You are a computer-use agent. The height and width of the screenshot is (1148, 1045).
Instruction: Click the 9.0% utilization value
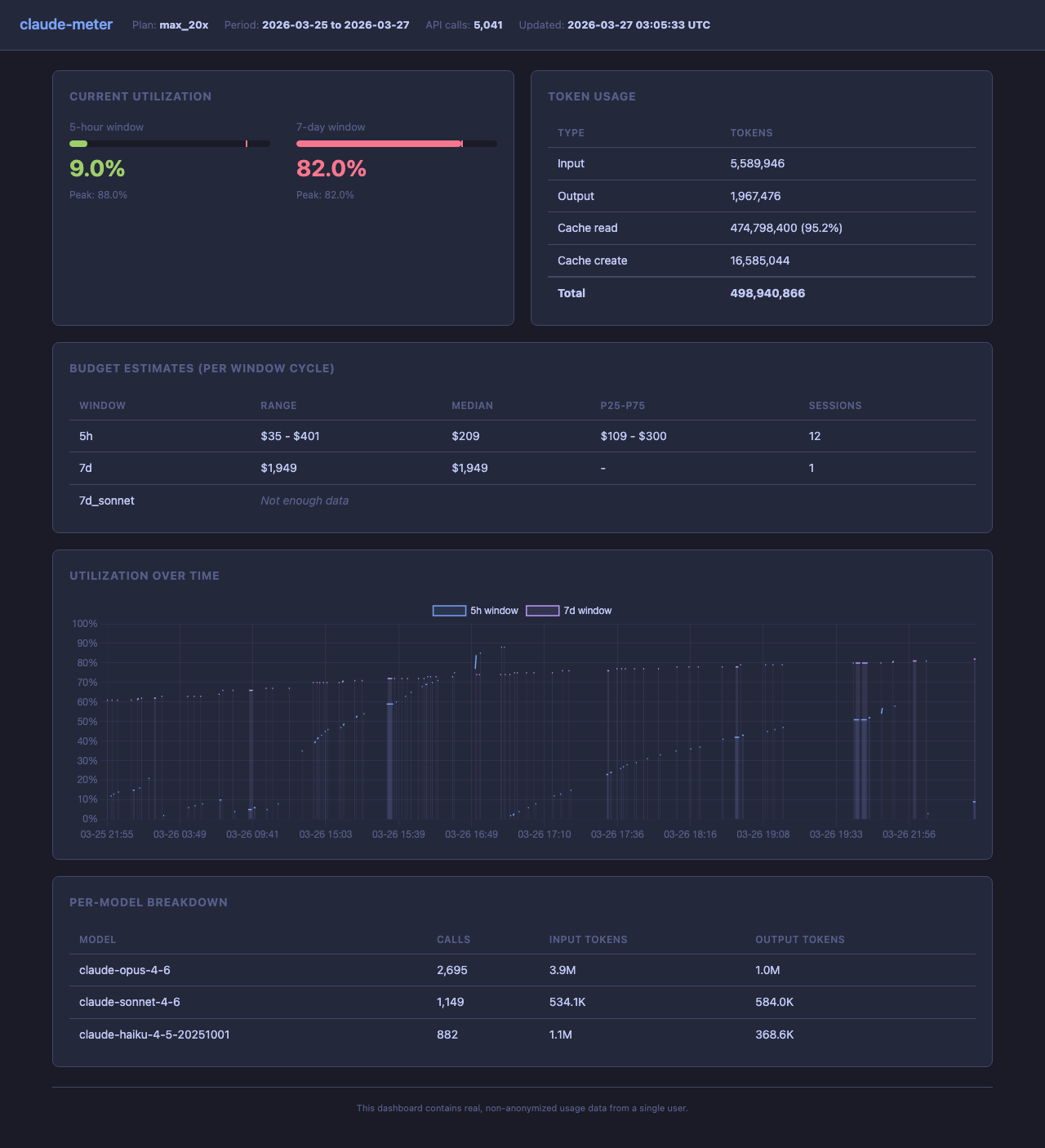tap(97, 170)
